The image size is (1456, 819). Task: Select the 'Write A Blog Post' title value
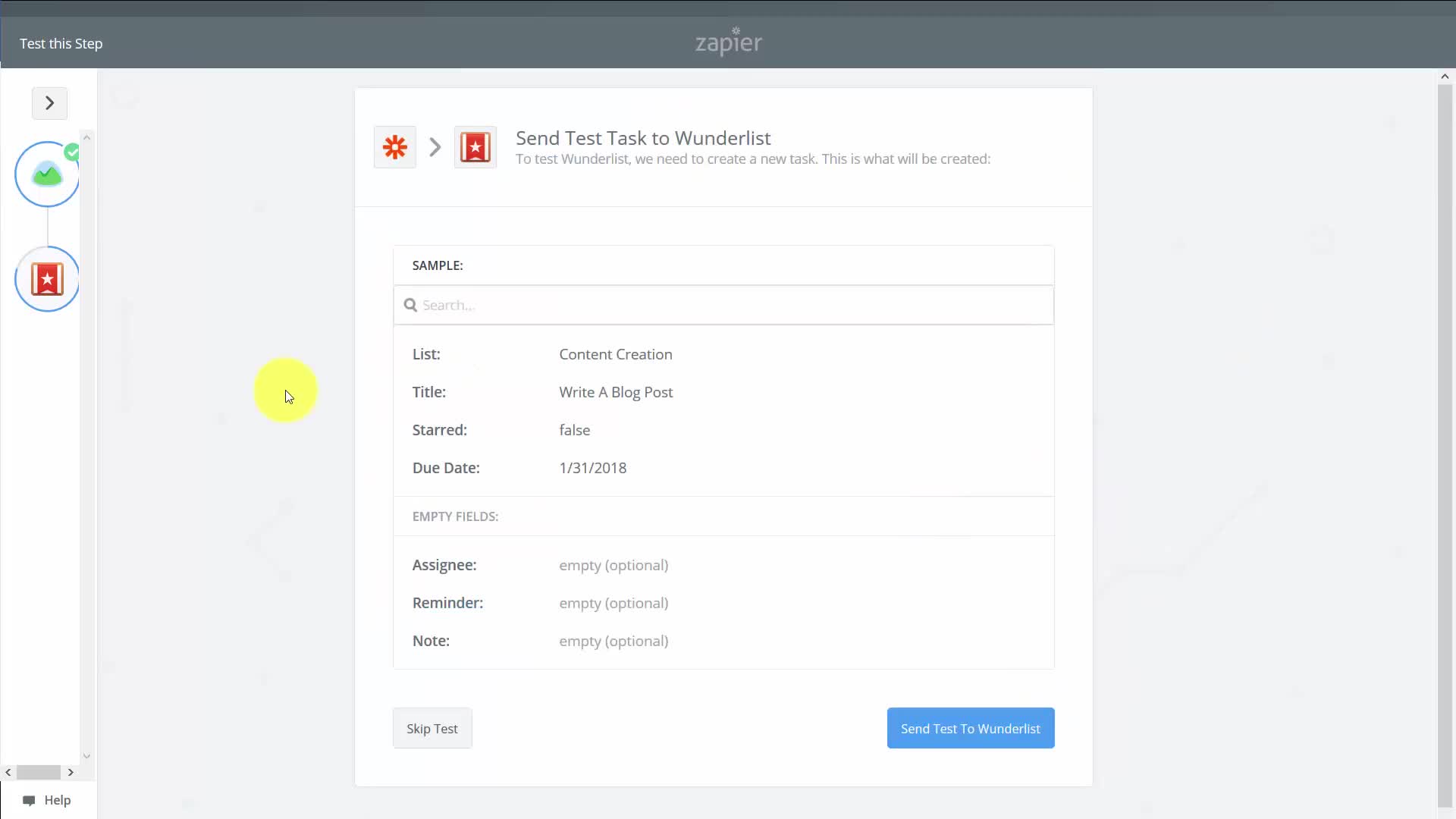[x=616, y=392]
